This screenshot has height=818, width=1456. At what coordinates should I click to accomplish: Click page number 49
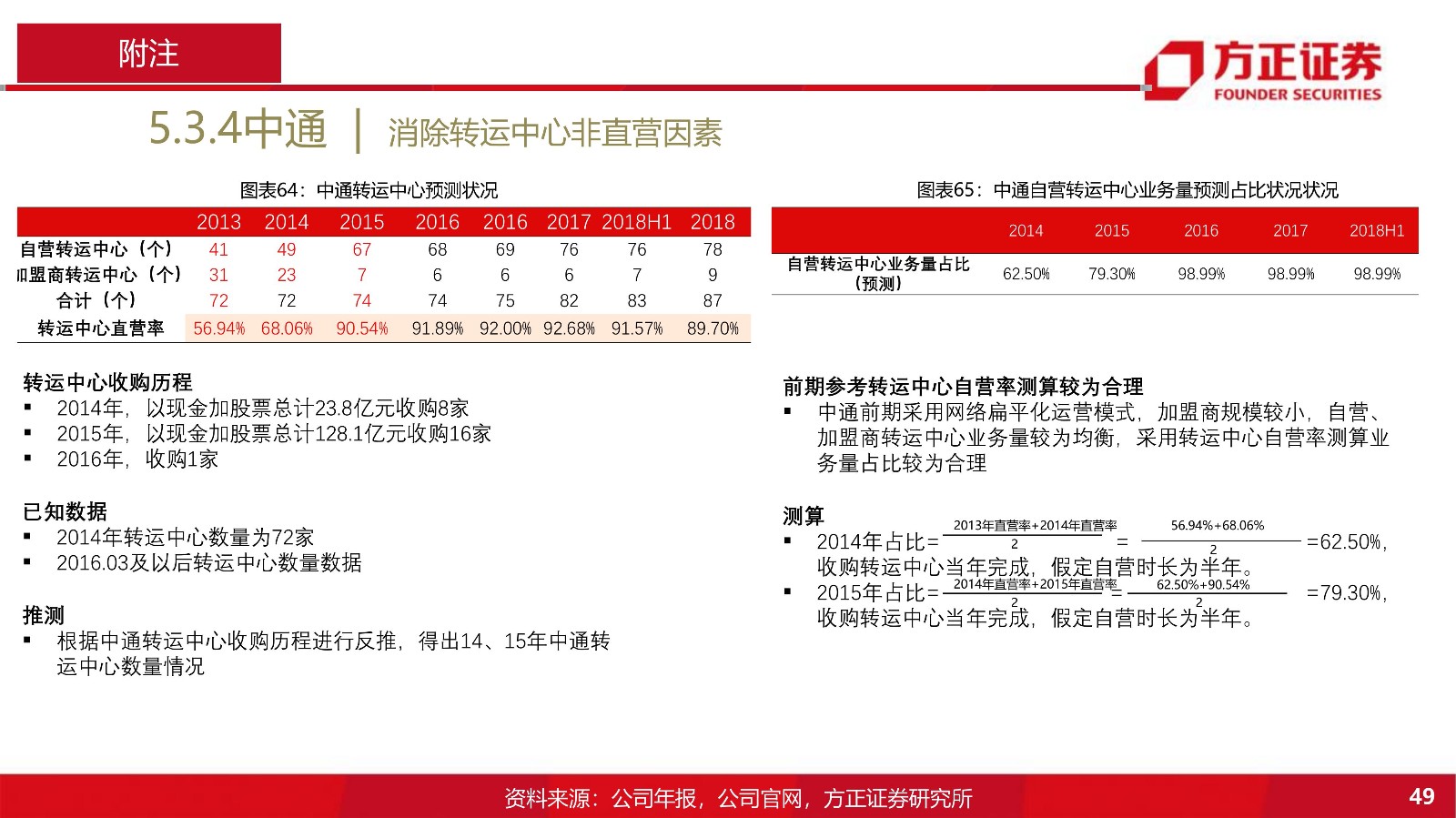(x=1421, y=796)
